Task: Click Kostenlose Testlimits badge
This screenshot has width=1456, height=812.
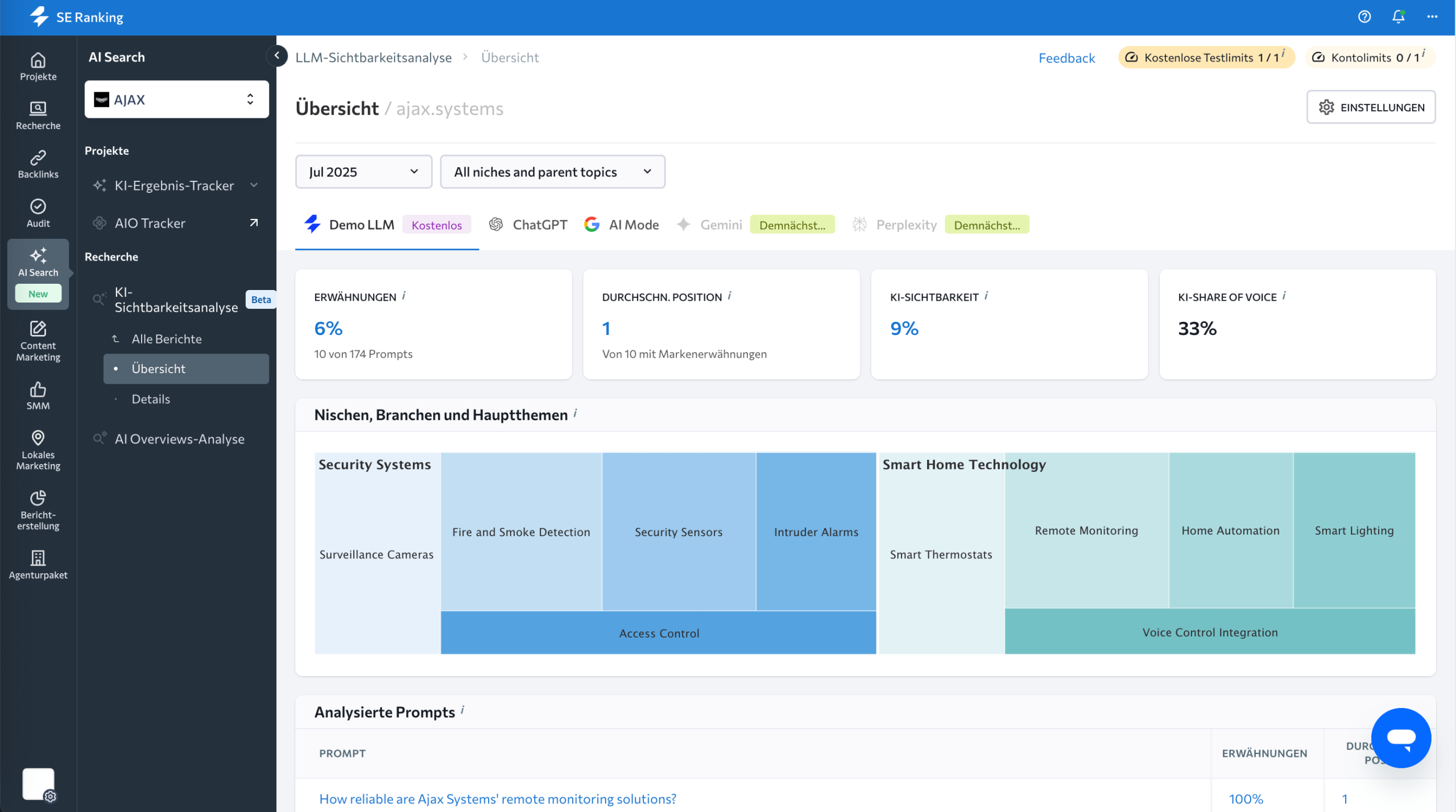Action: click(x=1206, y=57)
